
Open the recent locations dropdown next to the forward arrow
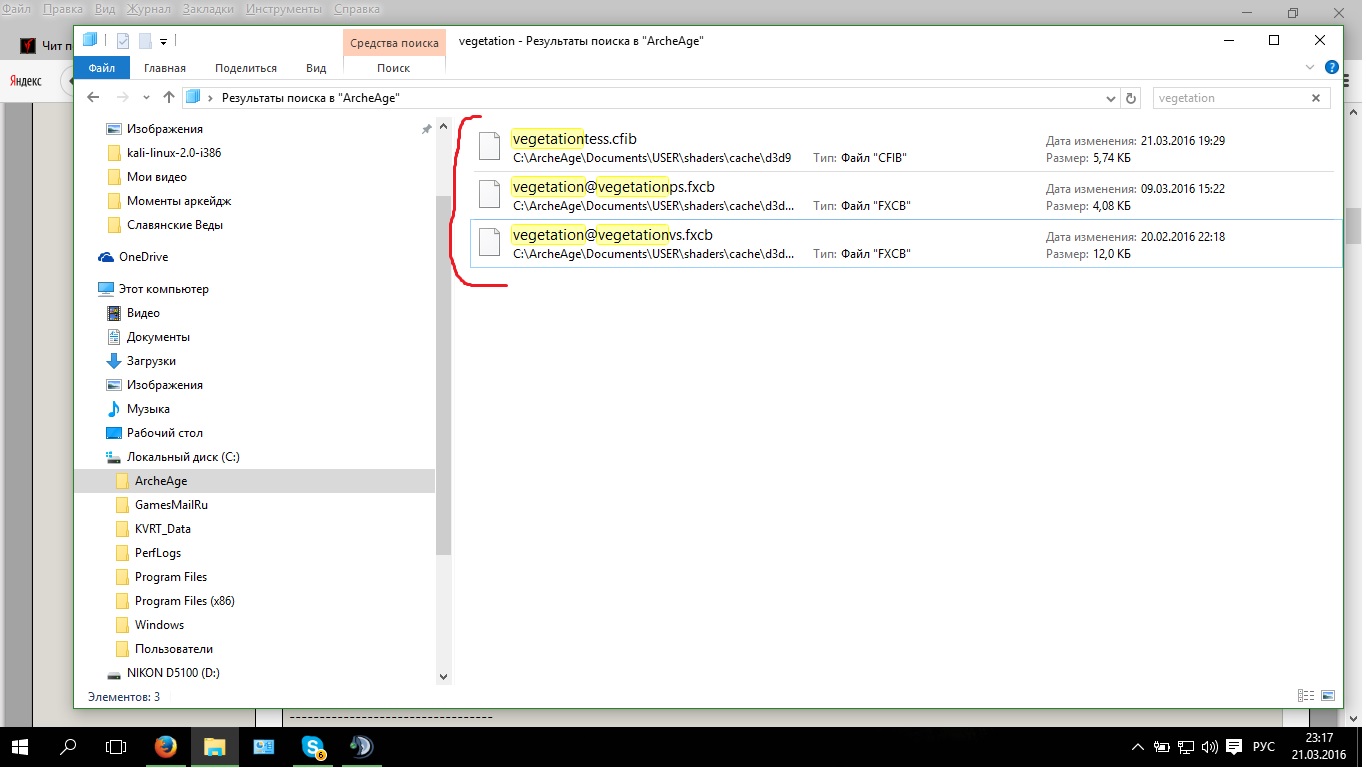146,98
